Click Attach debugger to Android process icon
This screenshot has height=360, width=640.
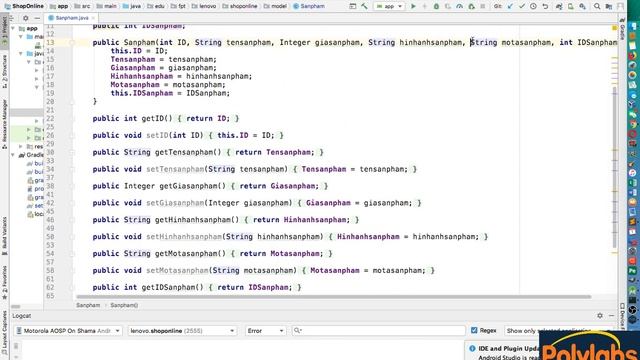(x=471, y=6)
